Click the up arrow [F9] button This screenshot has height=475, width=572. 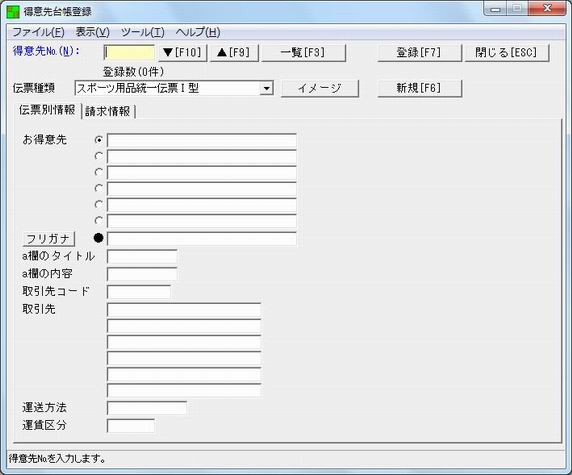point(234,53)
